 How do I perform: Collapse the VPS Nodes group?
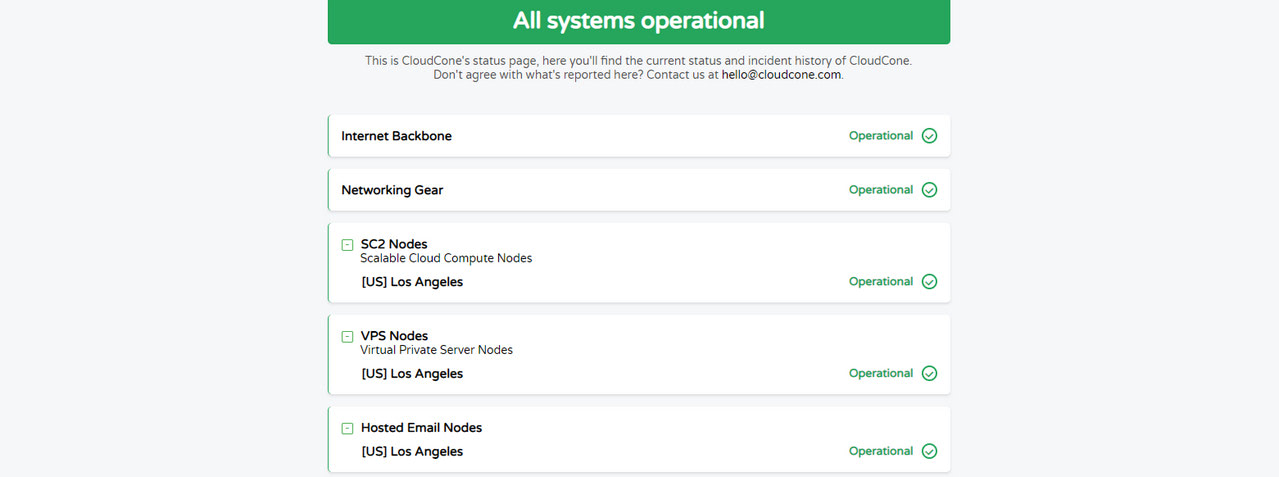[347, 336]
